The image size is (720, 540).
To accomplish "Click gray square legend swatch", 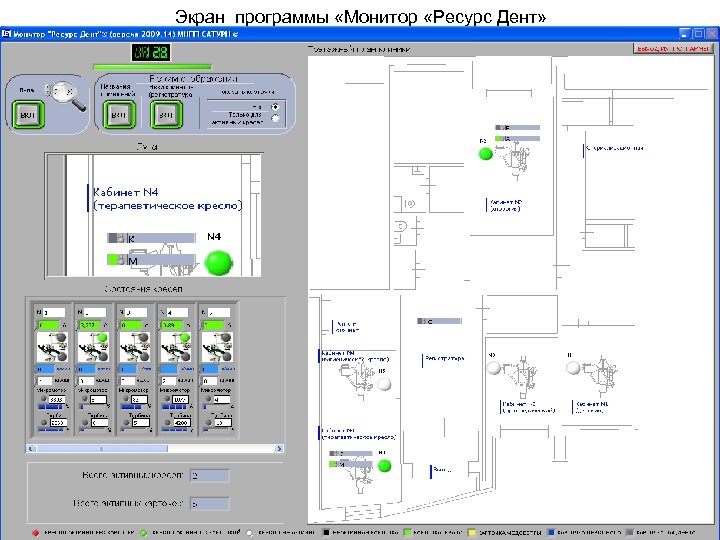I will coord(630,533).
